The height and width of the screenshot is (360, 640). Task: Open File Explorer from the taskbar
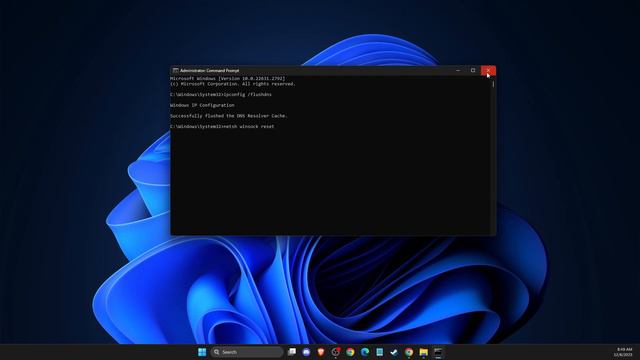(423, 352)
